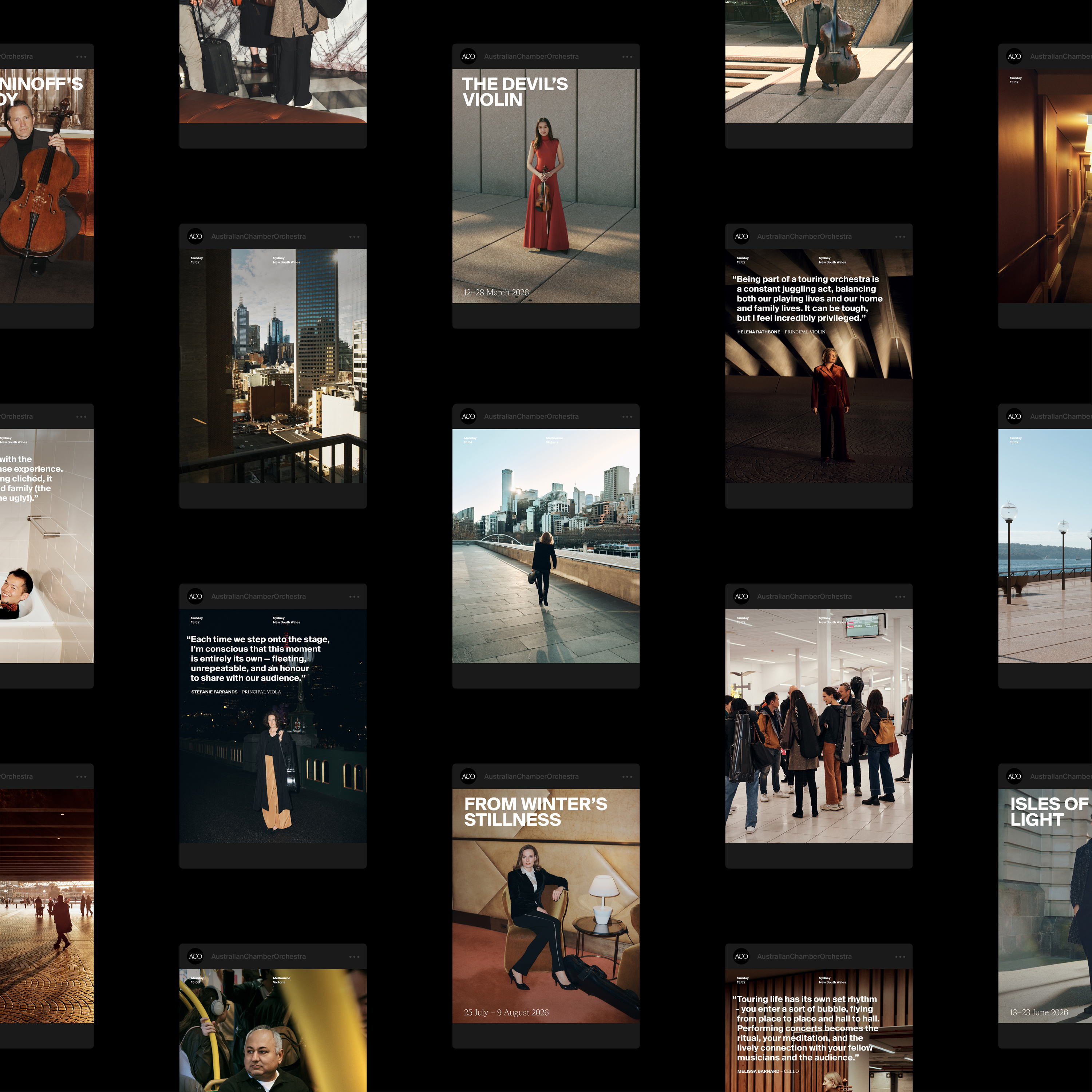
Task: Open the skyscraper balcony view photo
Action: 272,366
